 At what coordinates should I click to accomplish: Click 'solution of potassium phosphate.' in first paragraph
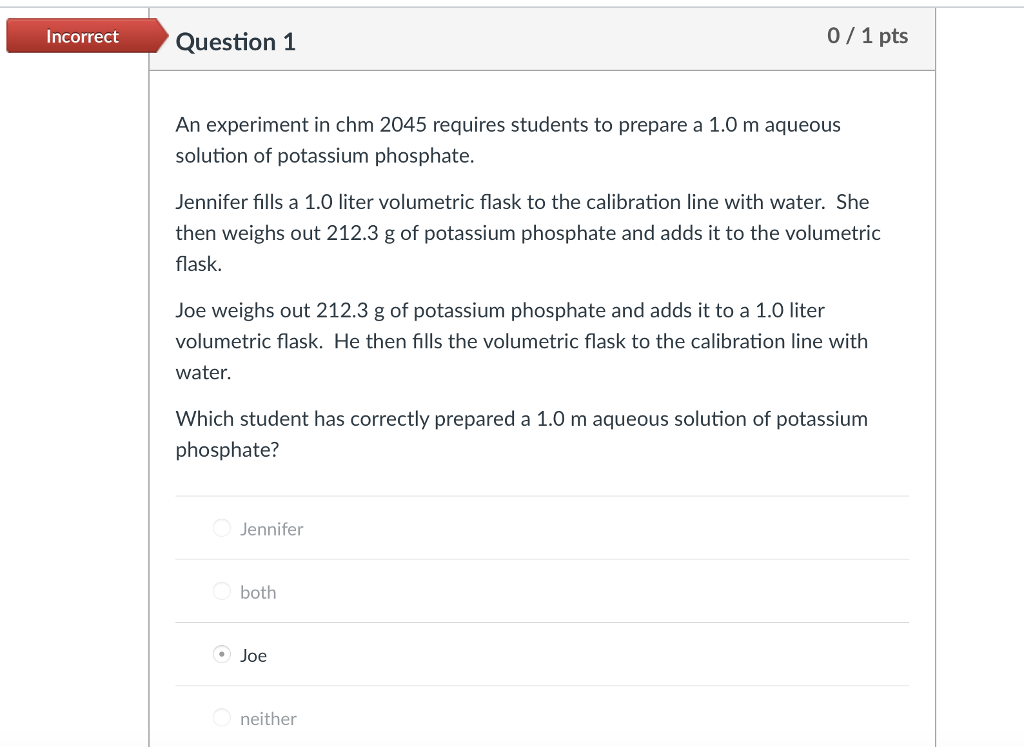click(325, 156)
